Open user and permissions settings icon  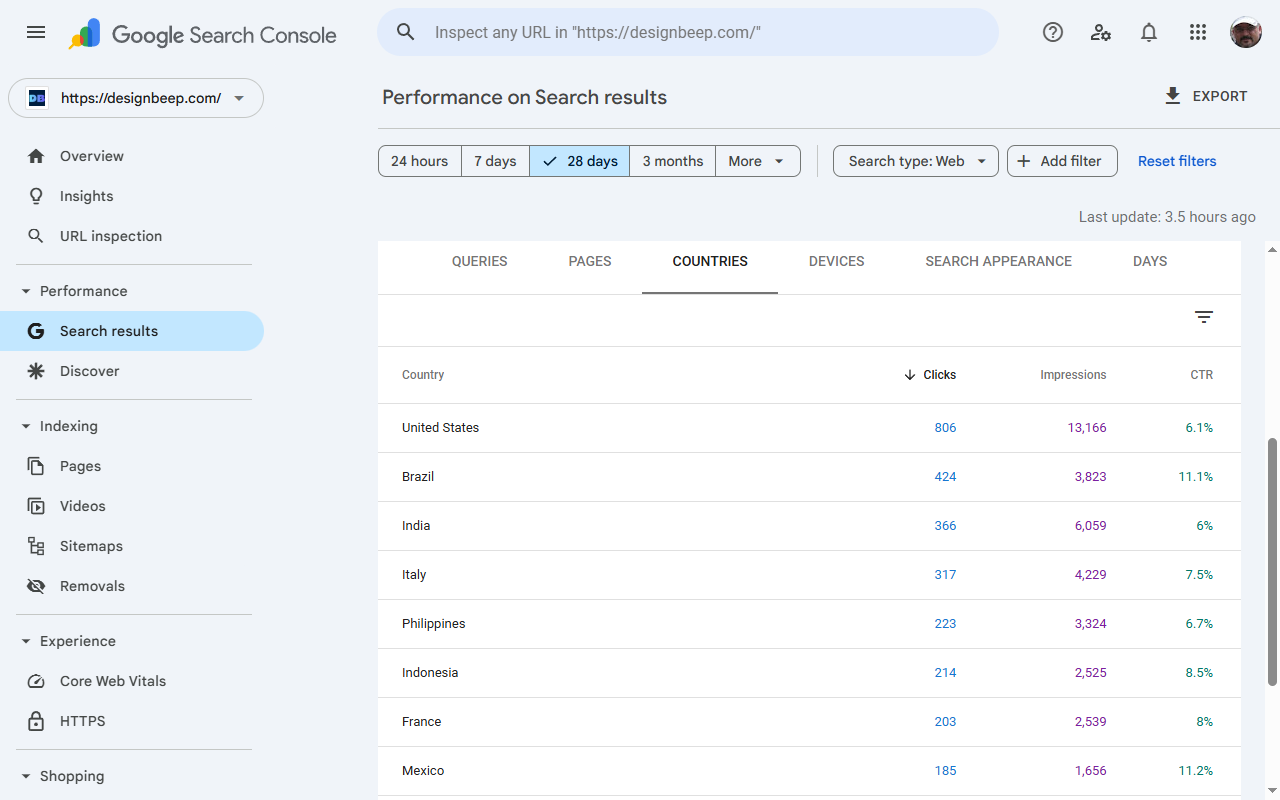coord(1101,32)
